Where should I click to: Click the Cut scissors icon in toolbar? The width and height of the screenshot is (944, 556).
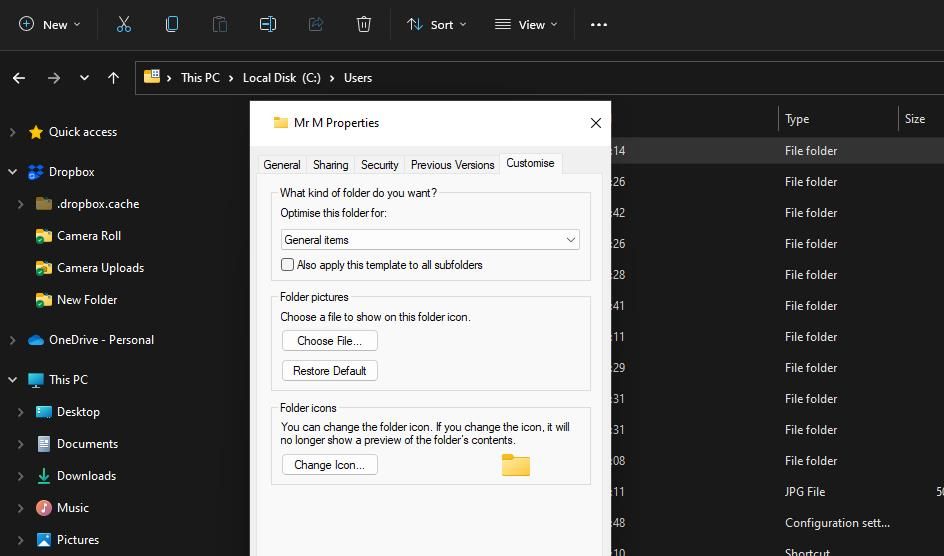coord(124,24)
